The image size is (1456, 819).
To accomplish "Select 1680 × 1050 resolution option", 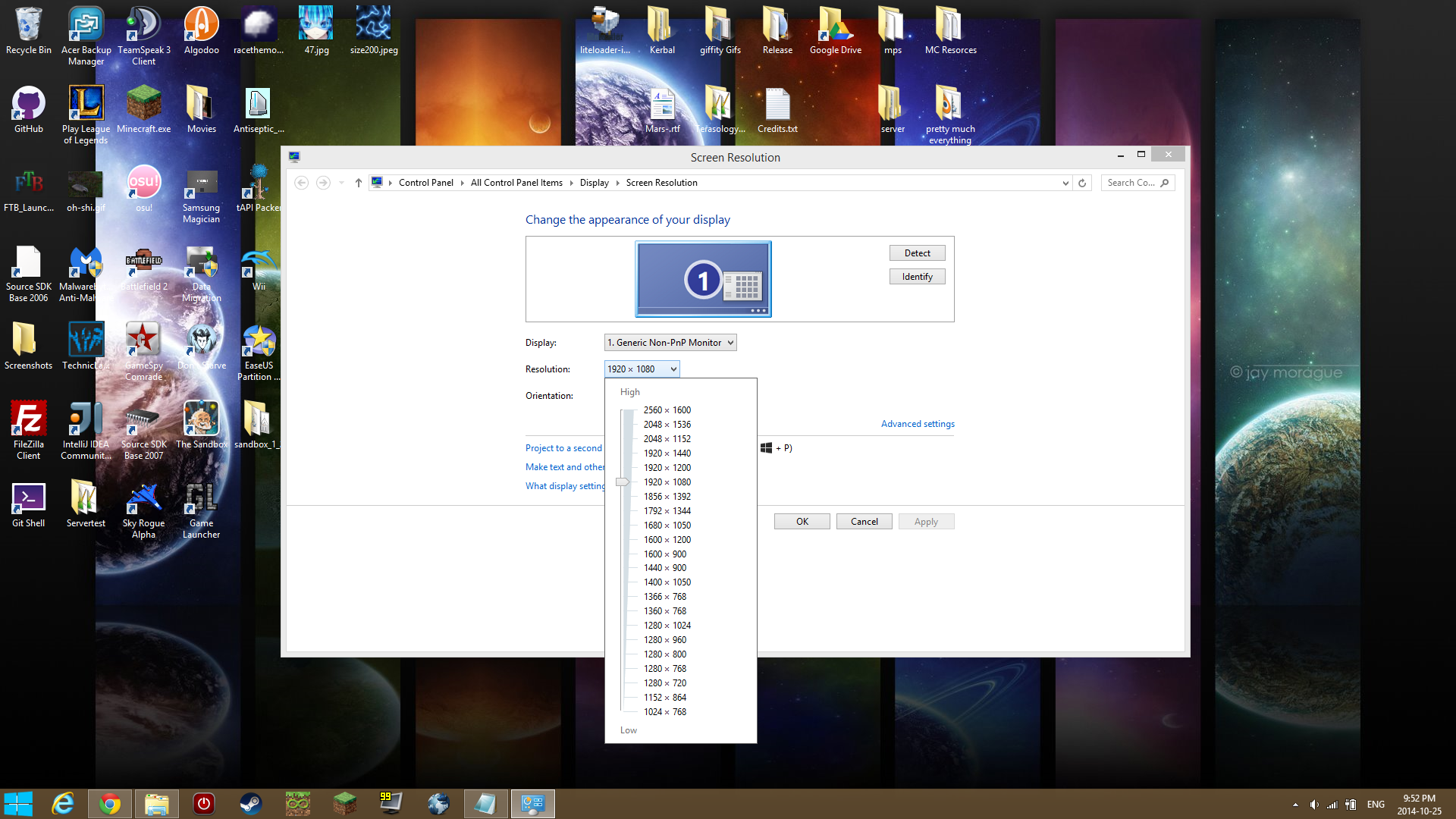I will [667, 526].
